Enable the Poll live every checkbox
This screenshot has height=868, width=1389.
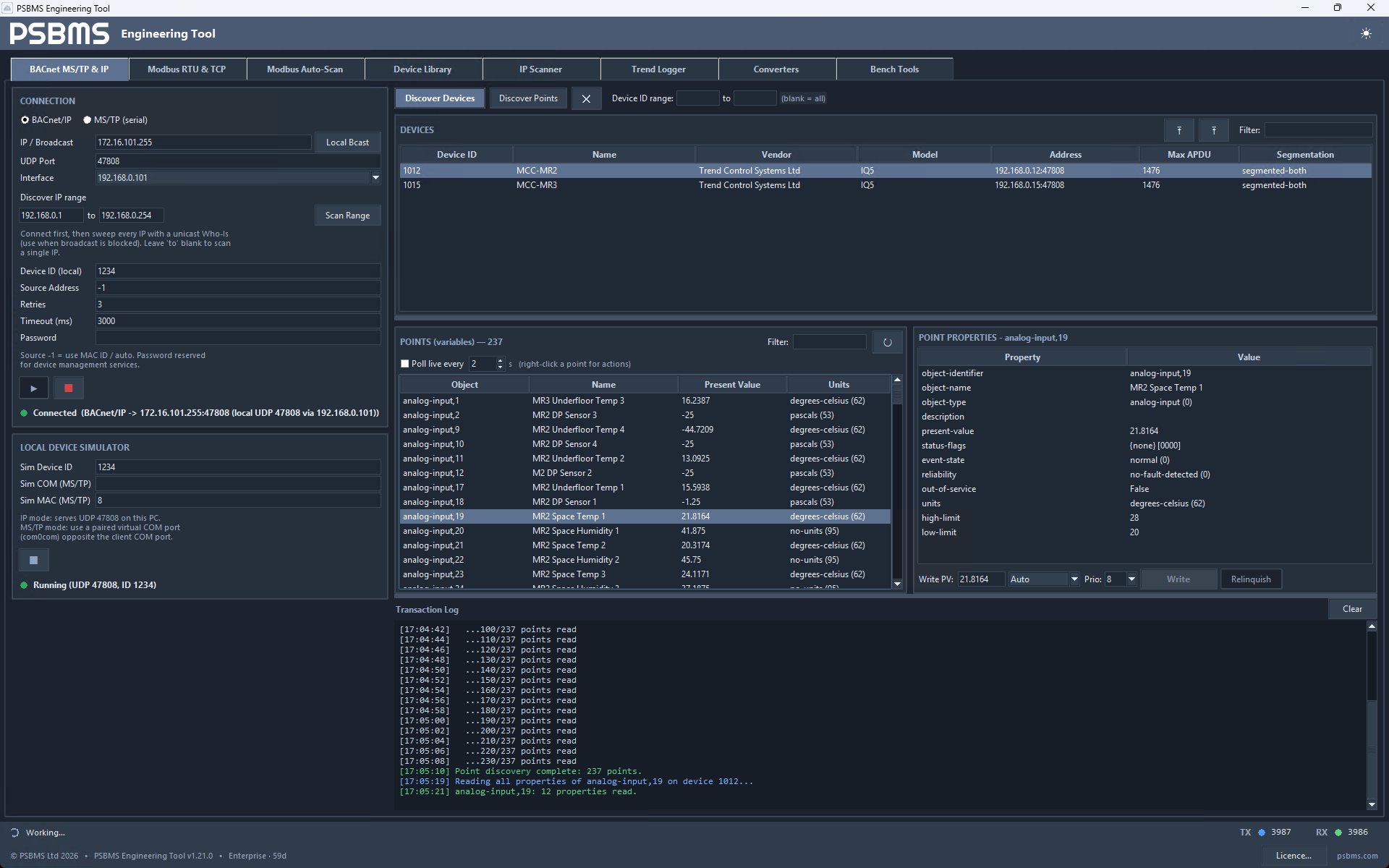405,364
